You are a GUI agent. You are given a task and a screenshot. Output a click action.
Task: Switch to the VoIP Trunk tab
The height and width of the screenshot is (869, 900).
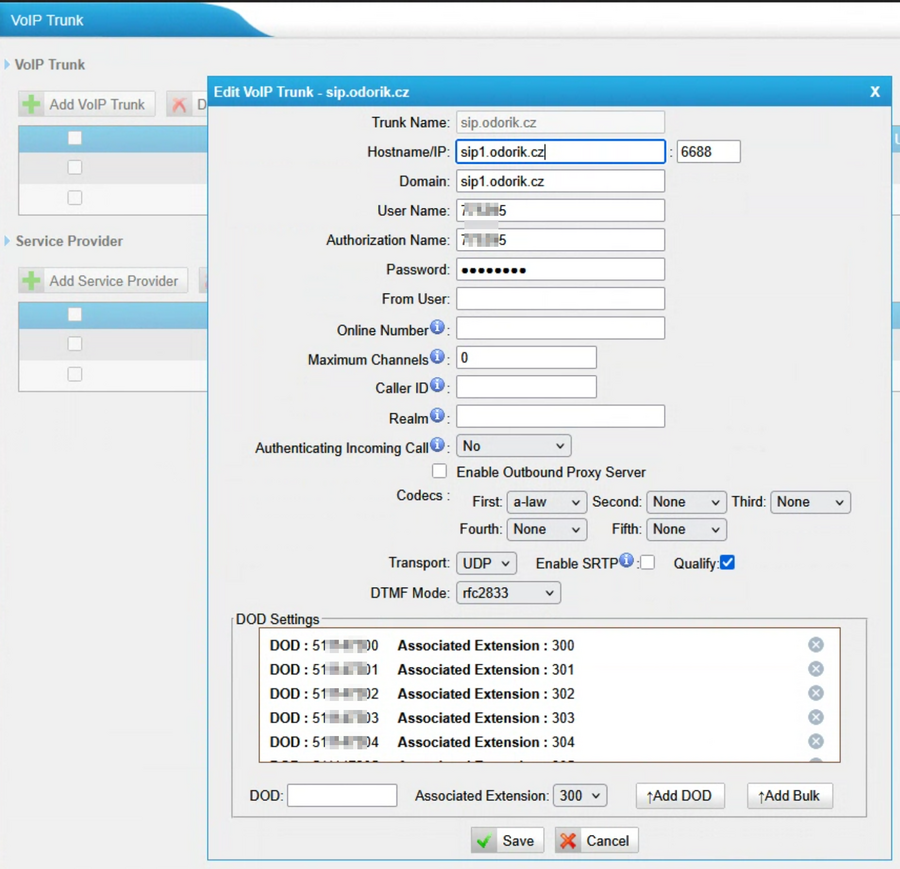click(48, 20)
